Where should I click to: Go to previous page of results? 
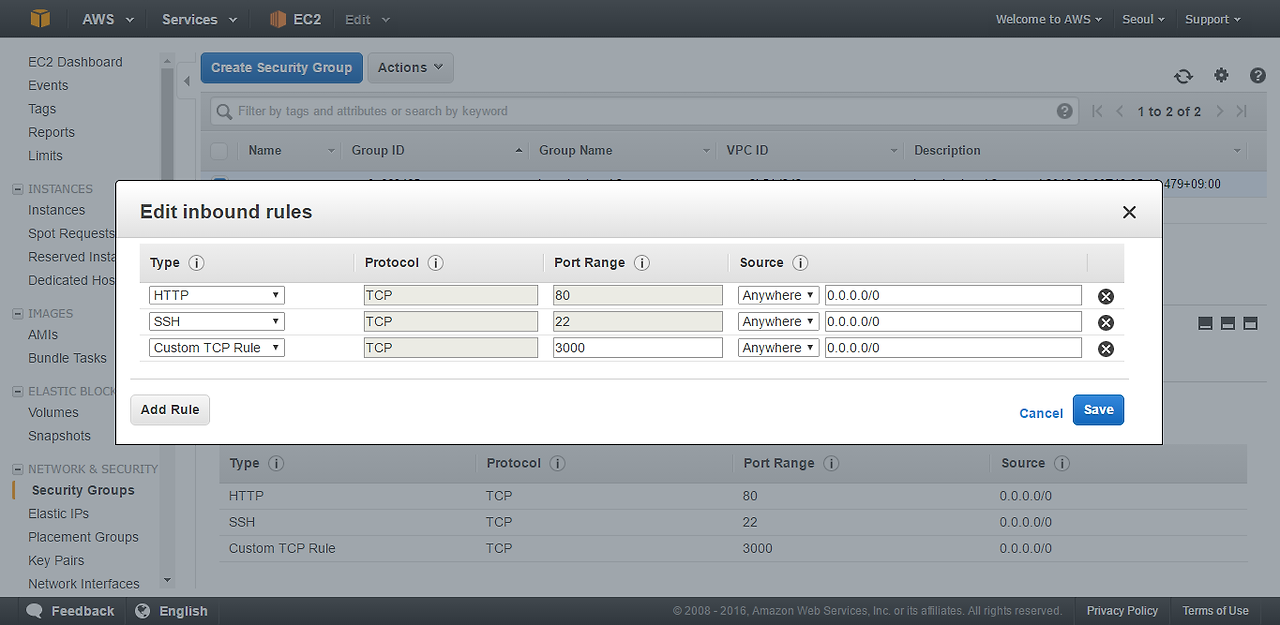1120,111
